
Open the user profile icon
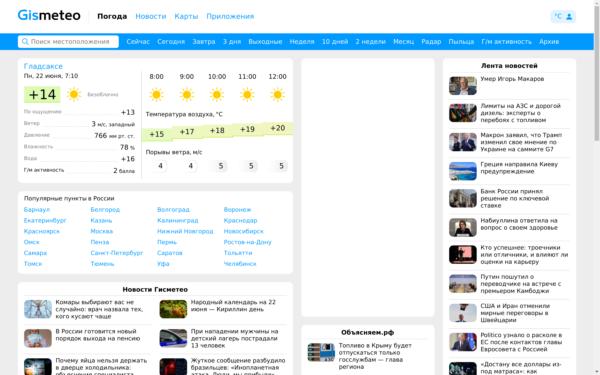coord(569,16)
